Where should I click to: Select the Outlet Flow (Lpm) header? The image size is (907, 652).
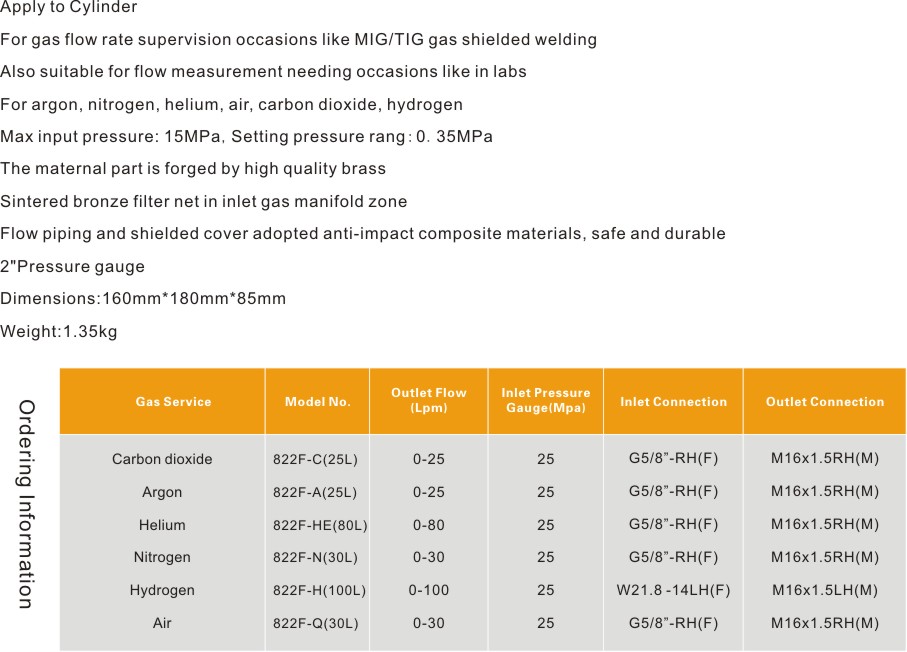(428, 401)
